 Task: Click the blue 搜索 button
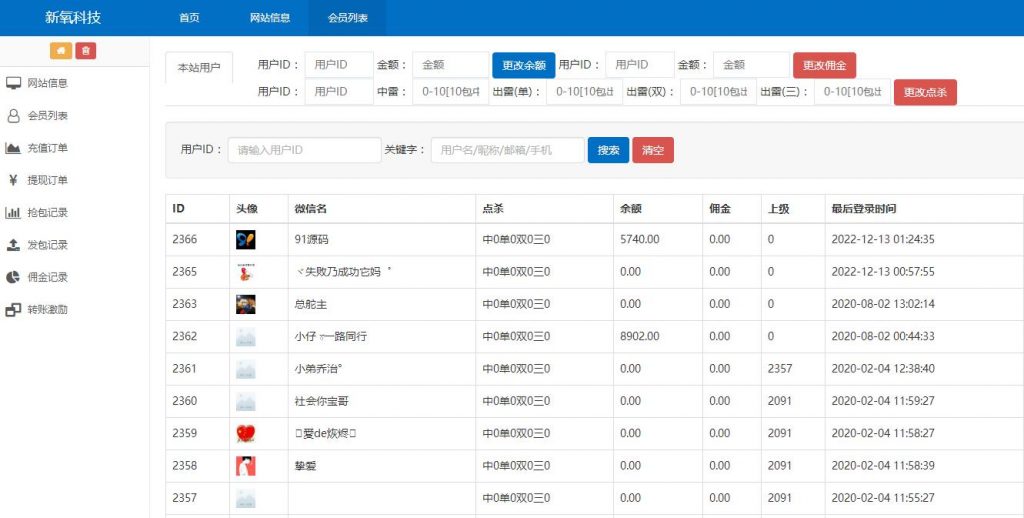point(608,150)
